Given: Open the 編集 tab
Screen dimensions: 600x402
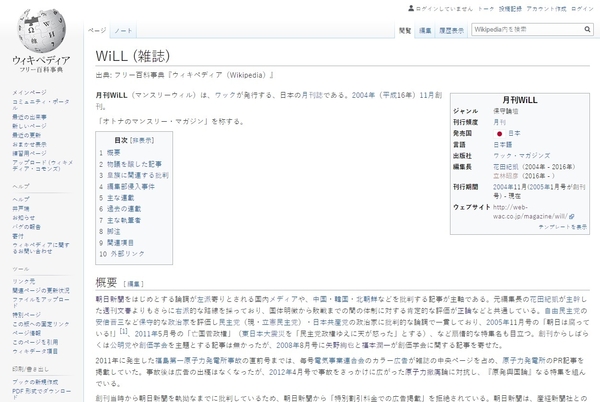Looking at the screenshot, I should coord(425,31).
